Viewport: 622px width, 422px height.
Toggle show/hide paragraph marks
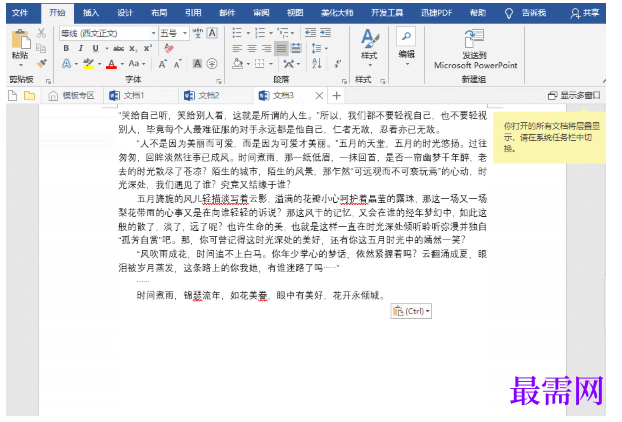pos(338,63)
